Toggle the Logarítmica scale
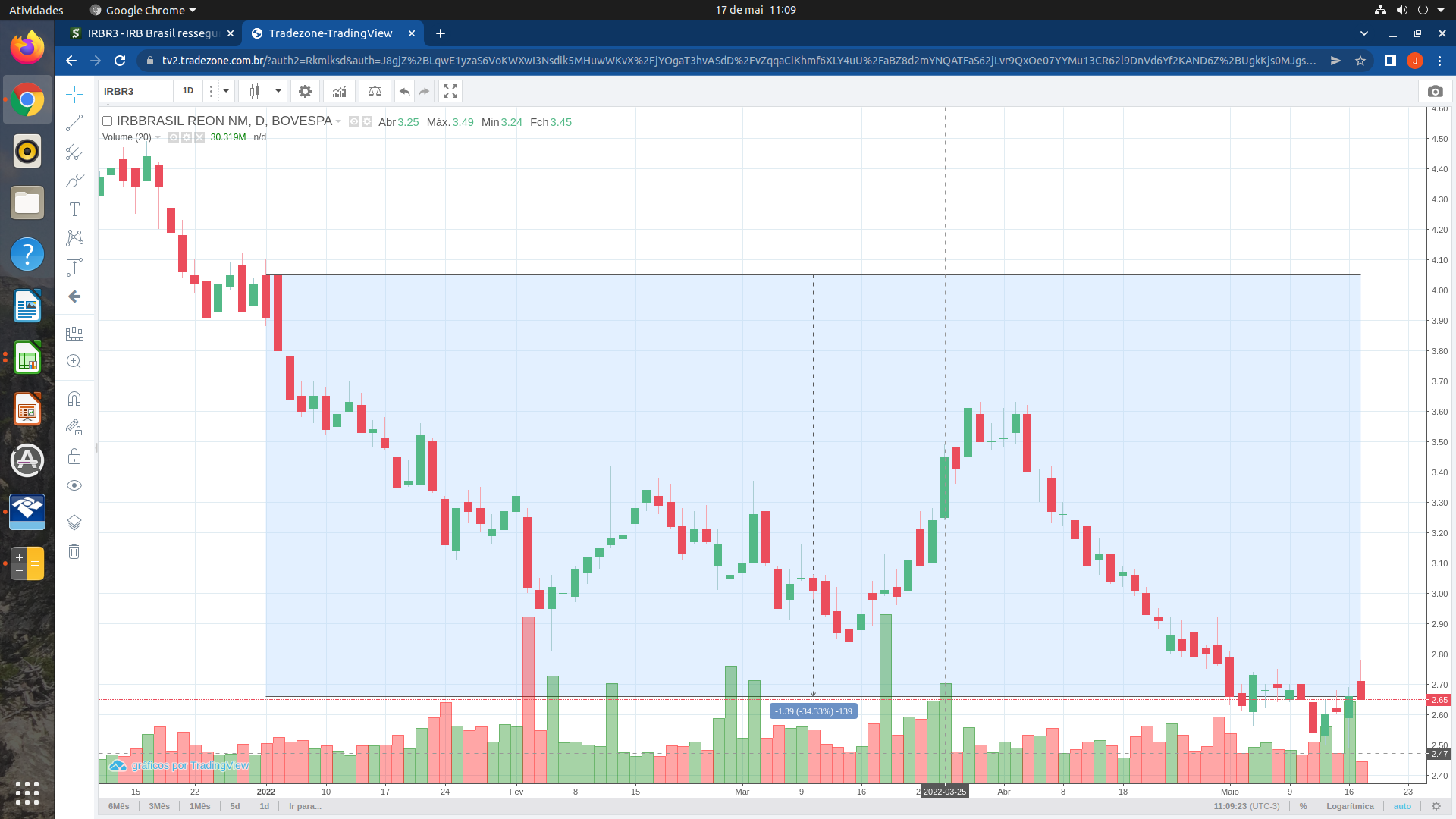Screen dimensions: 1456x819 click(x=1350, y=806)
